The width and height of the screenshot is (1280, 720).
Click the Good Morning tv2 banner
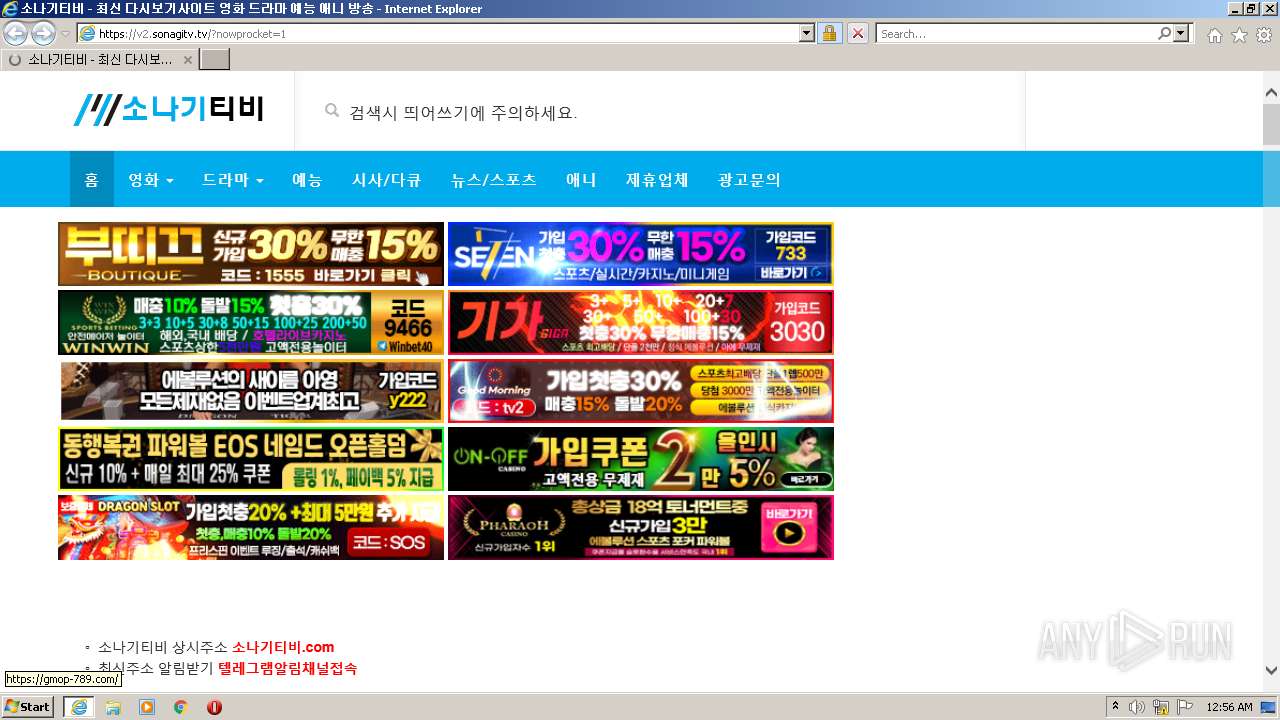point(641,391)
